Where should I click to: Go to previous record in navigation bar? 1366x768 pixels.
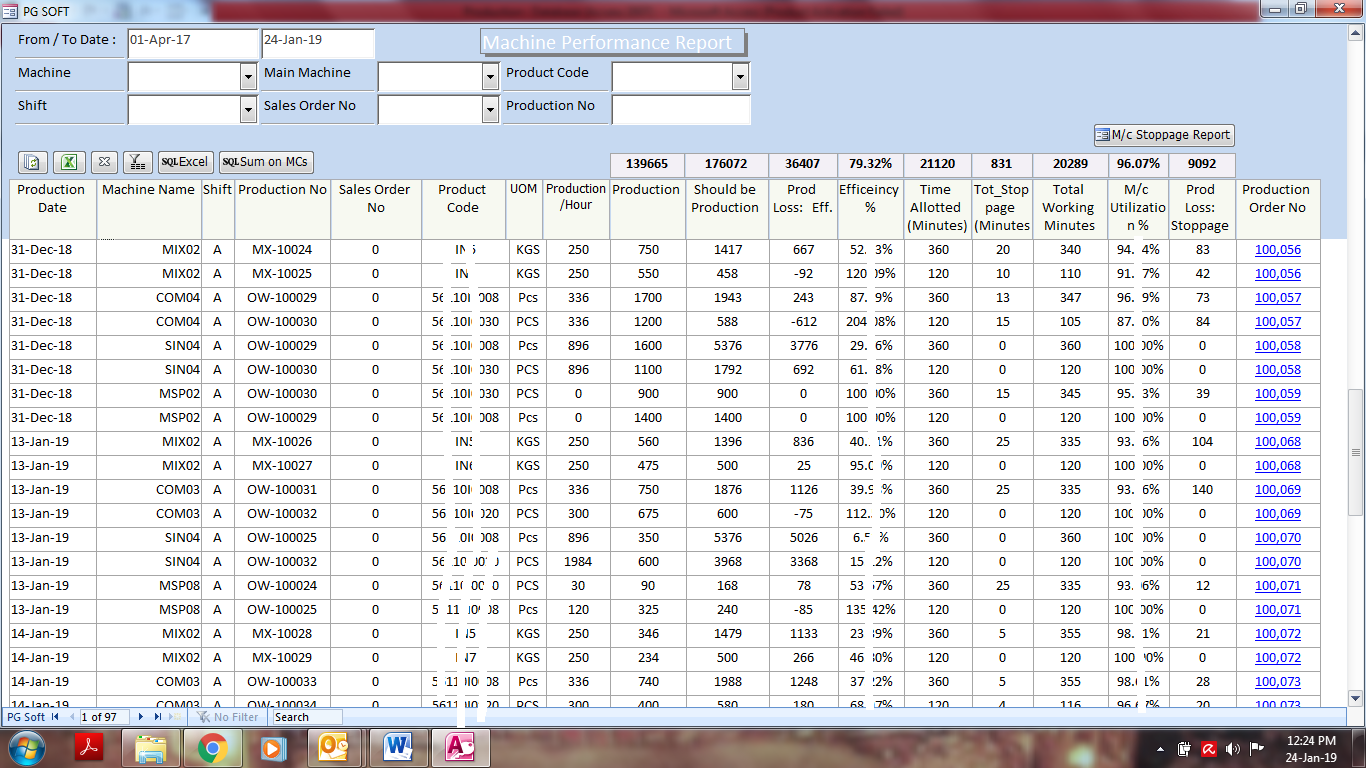coord(70,717)
